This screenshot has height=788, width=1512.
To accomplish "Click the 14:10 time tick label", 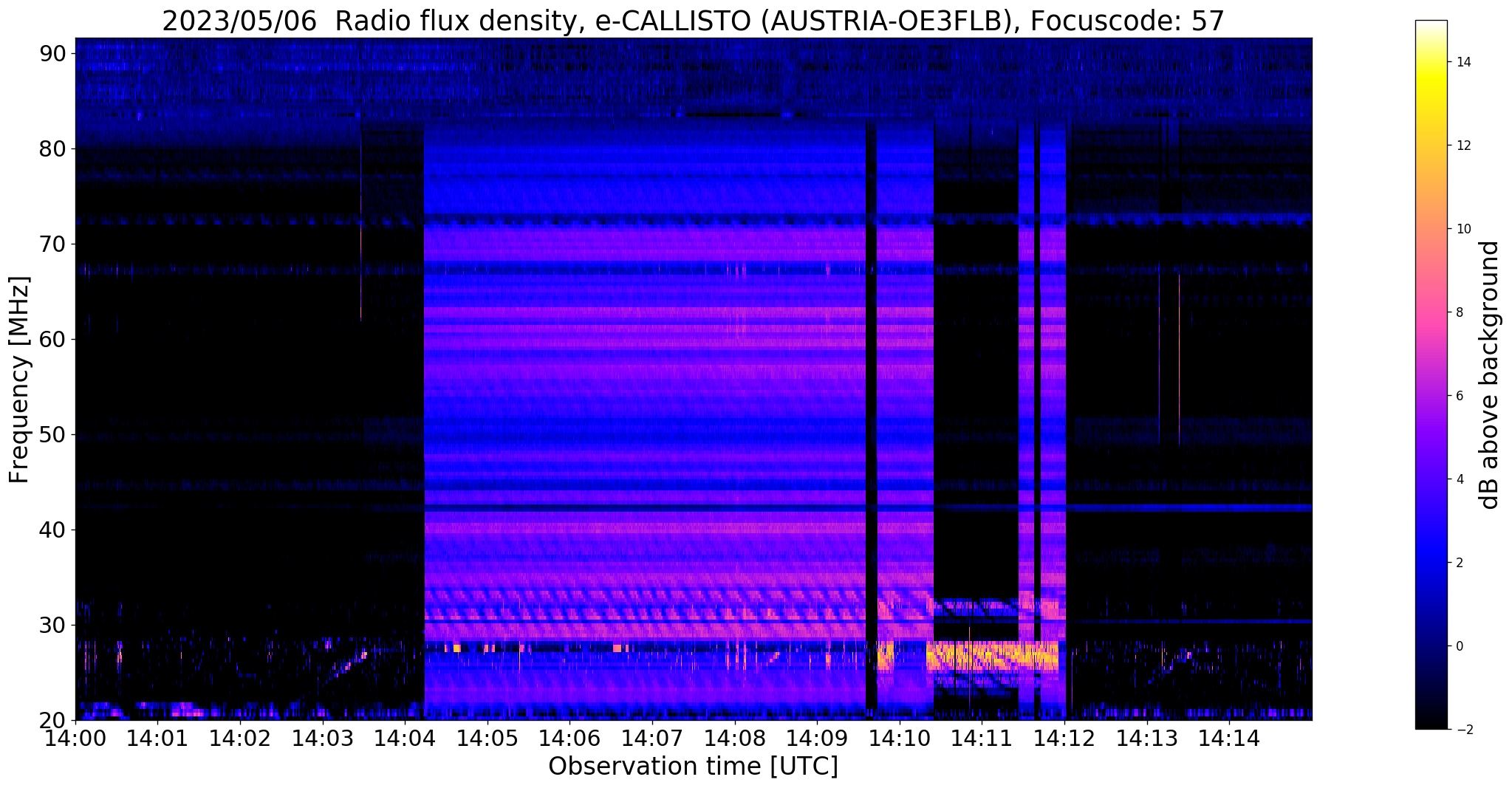I will [x=900, y=739].
